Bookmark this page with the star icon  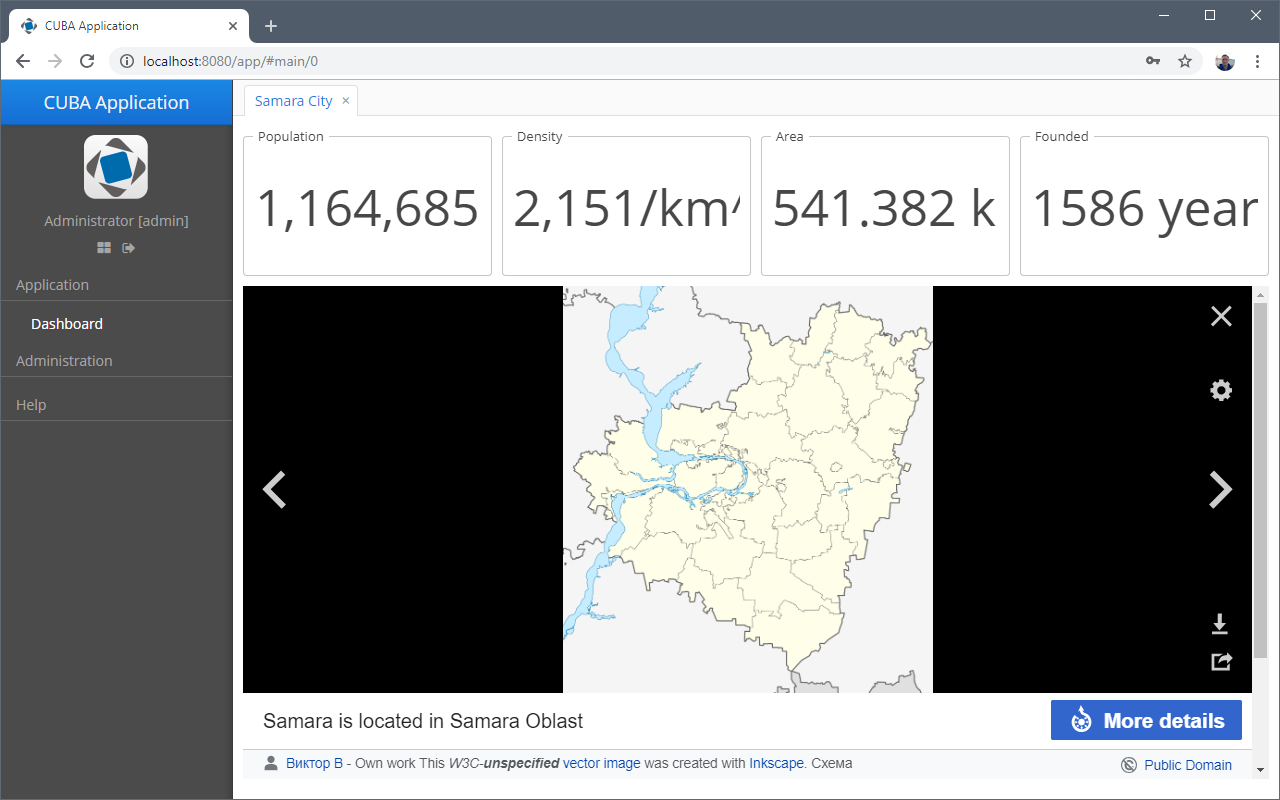(1185, 61)
